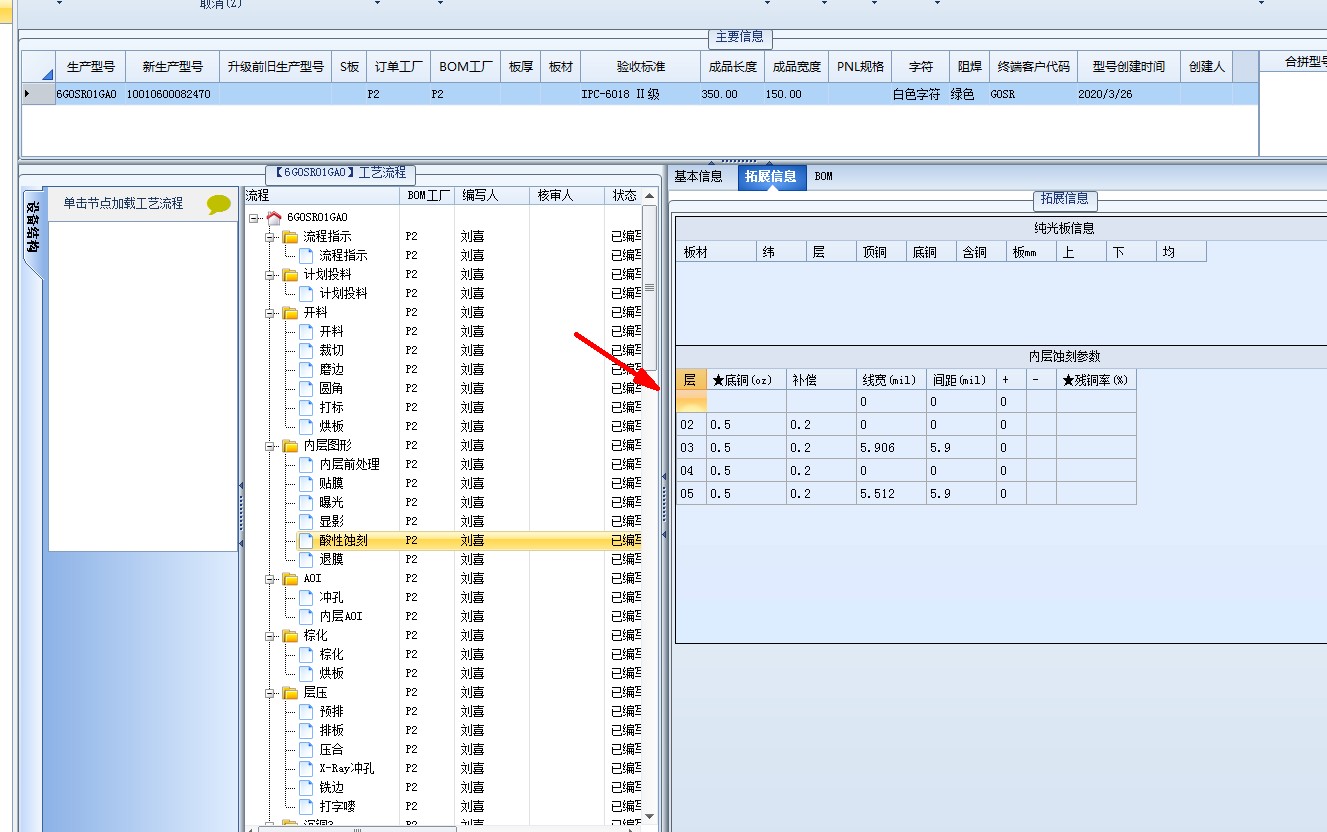Click the process tree vertical scrollbar thumb
1327x832 pixels.
click(650, 286)
